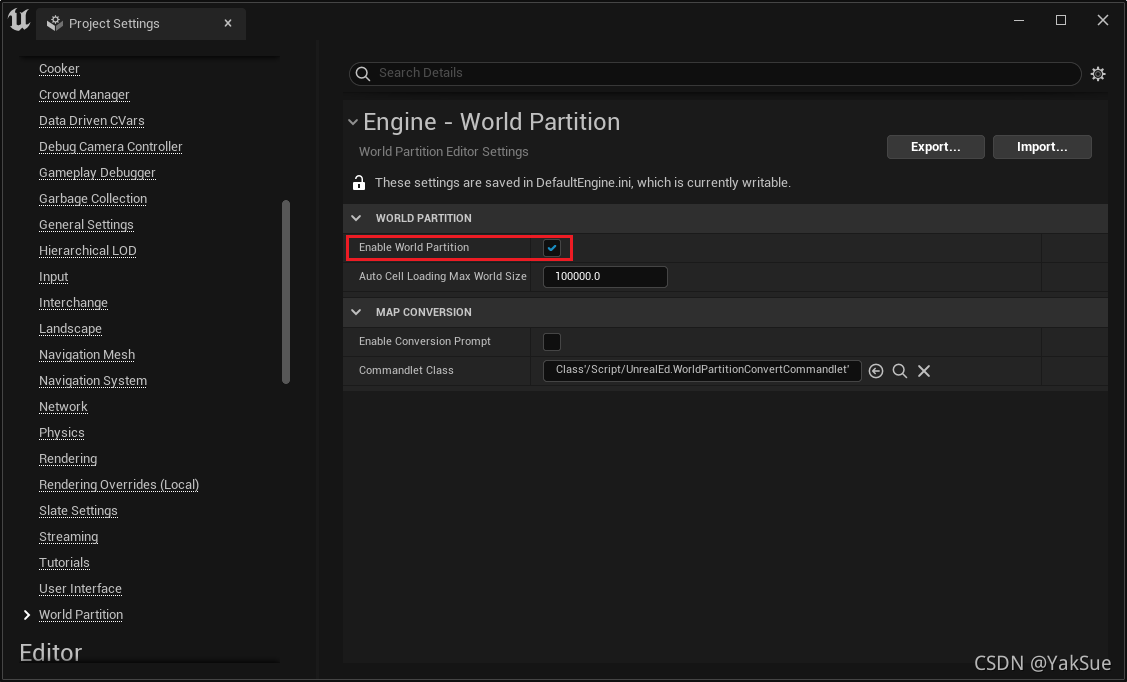The height and width of the screenshot is (682, 1127).
Task: Click the sidebar vertical scrollbar
Action: [x=286, y=292]
